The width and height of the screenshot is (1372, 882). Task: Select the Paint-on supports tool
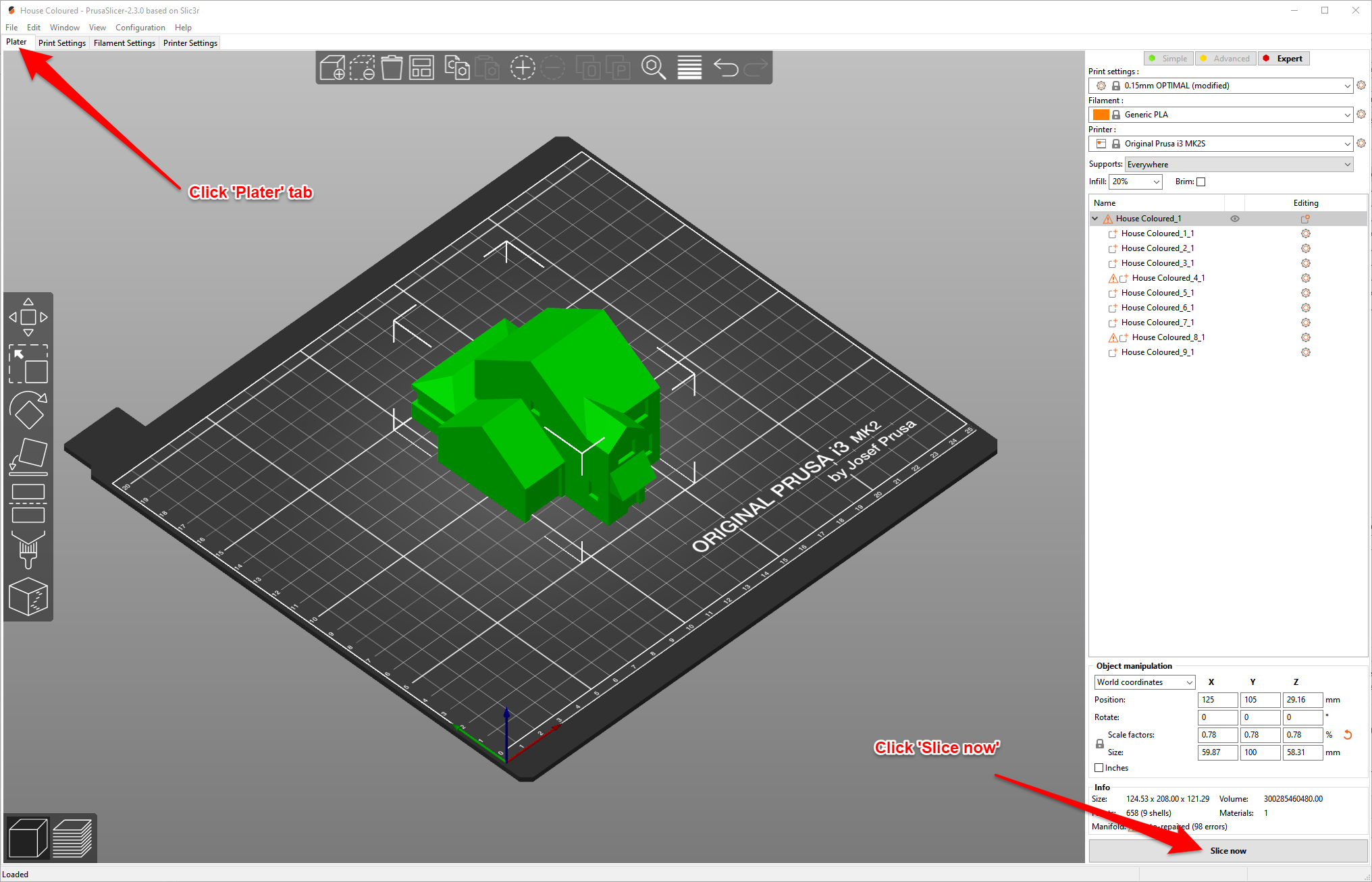[x=28, y=549]
